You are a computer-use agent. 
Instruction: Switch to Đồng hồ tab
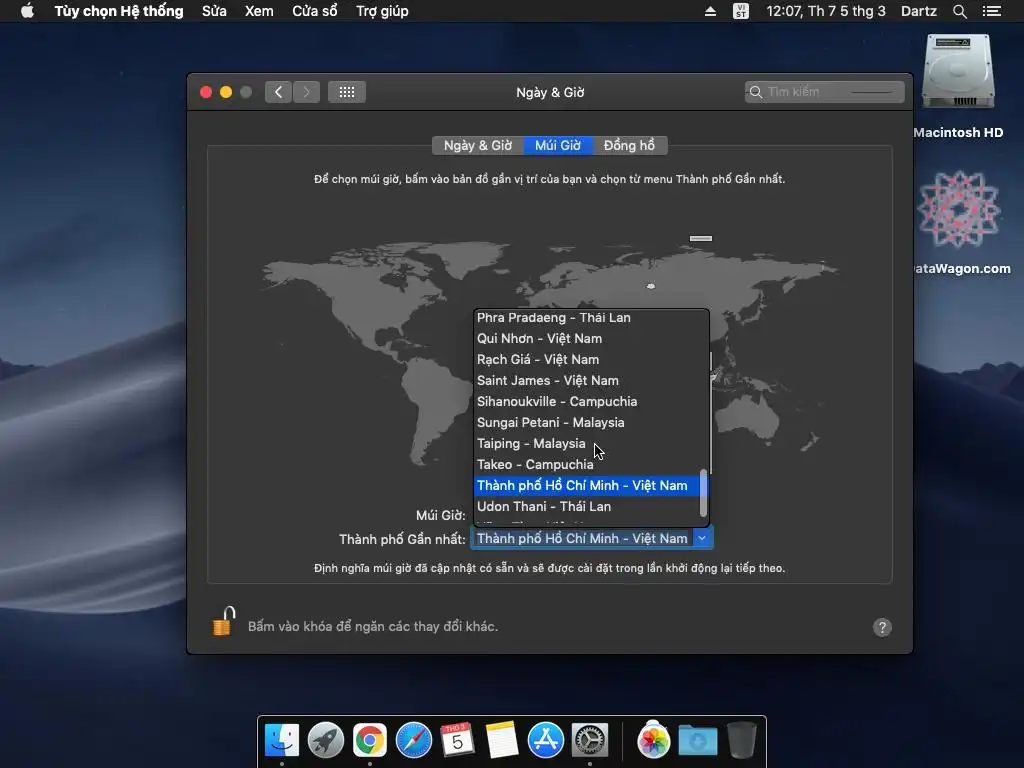pyautogui.click(x=630, y=146)
